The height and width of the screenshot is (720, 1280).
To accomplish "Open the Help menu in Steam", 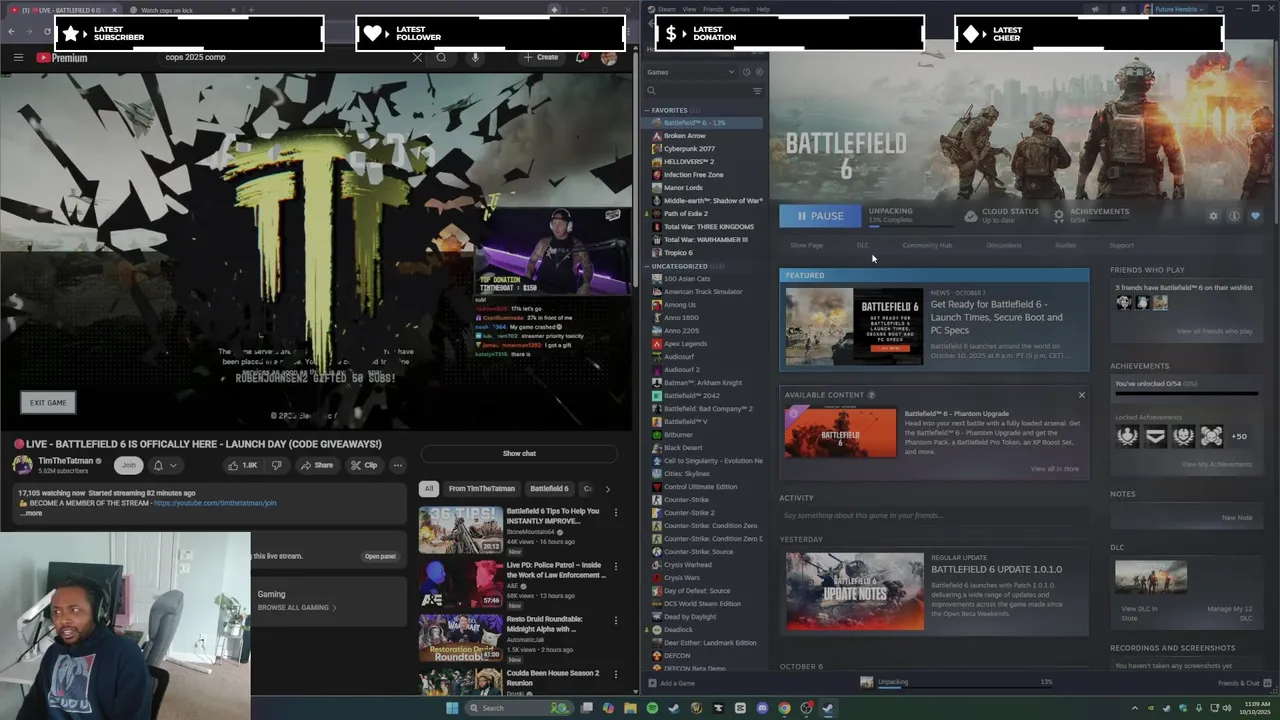I will [x=763, y=9].
